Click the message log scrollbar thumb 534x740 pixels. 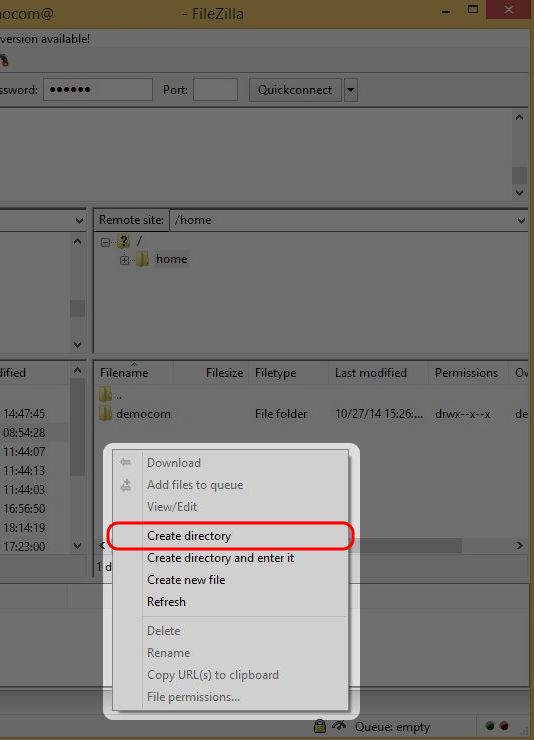(x=519, y=175)
